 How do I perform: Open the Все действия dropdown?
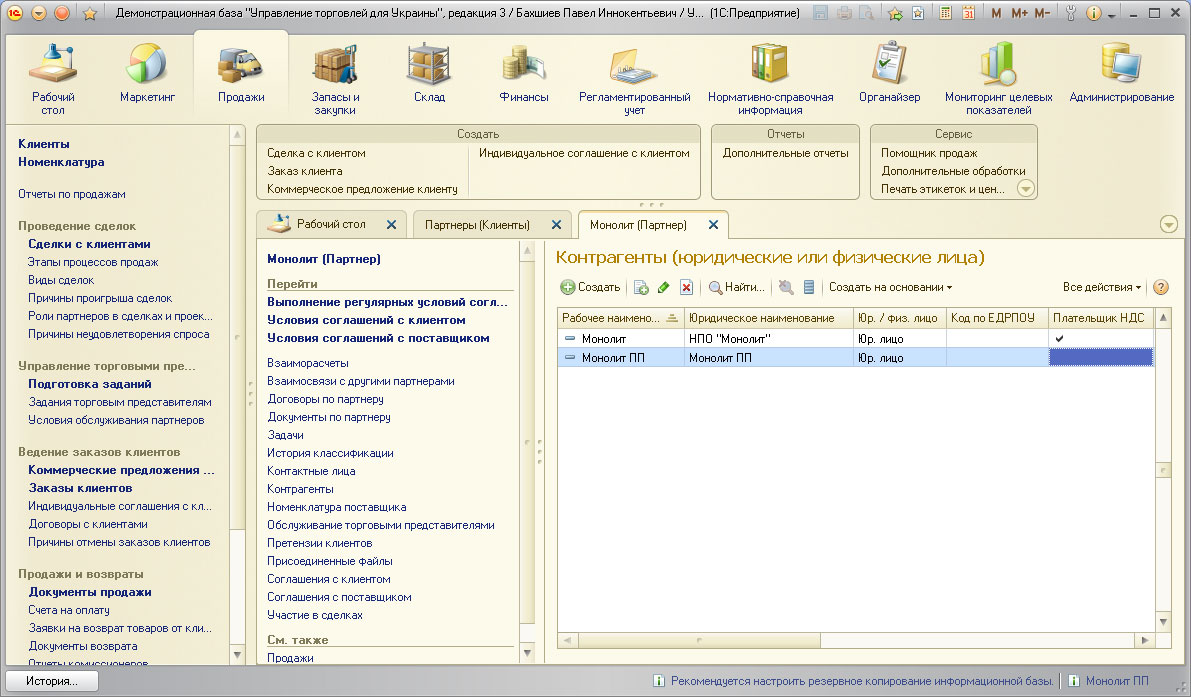coord(1101,287)
